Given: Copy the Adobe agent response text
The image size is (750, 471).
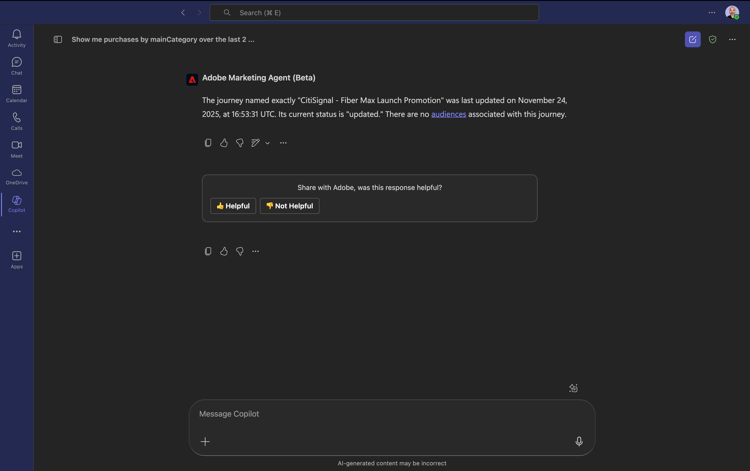Looking at the screenshot, I should [208, 142].
